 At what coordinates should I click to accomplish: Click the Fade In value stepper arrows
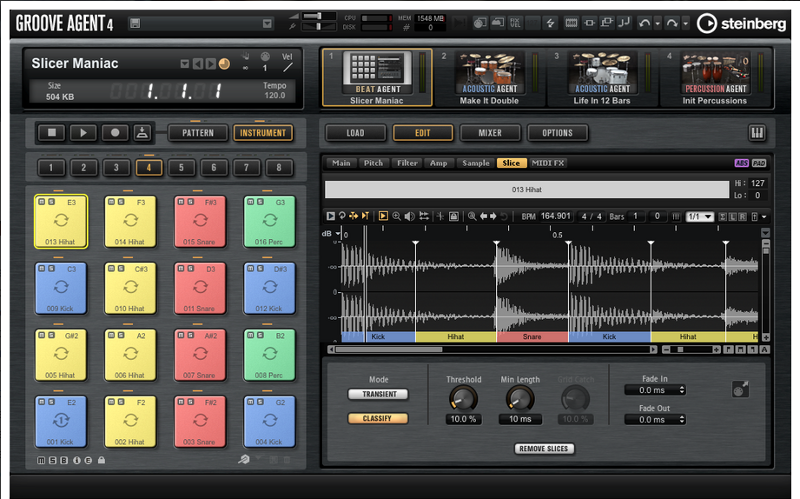coord(682,390)
